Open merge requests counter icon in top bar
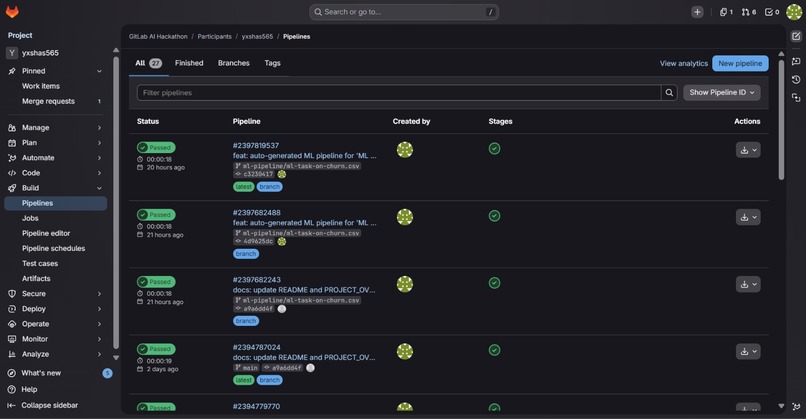Viewport: 806px width, 419px height. coord(748,12)
